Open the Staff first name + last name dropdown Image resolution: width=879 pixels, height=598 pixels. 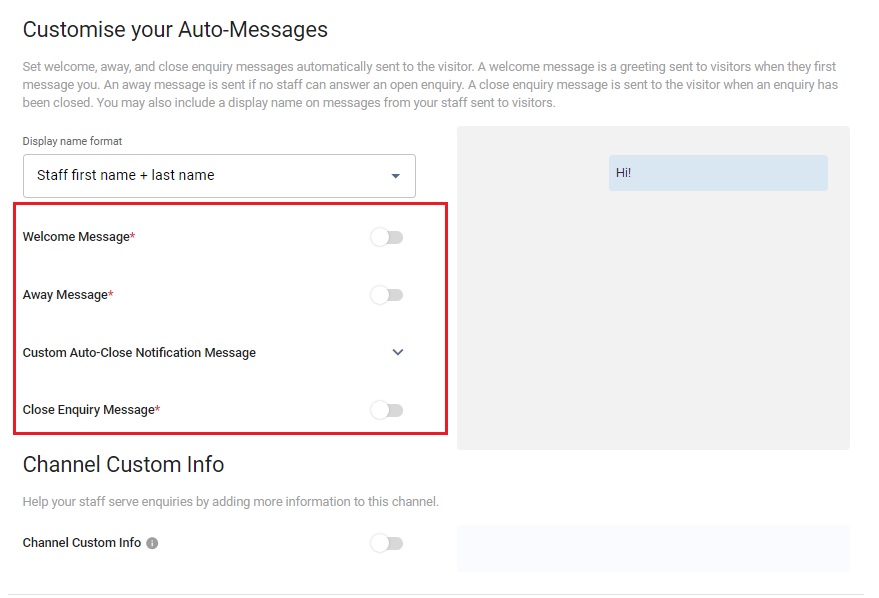tap(219, 176)
